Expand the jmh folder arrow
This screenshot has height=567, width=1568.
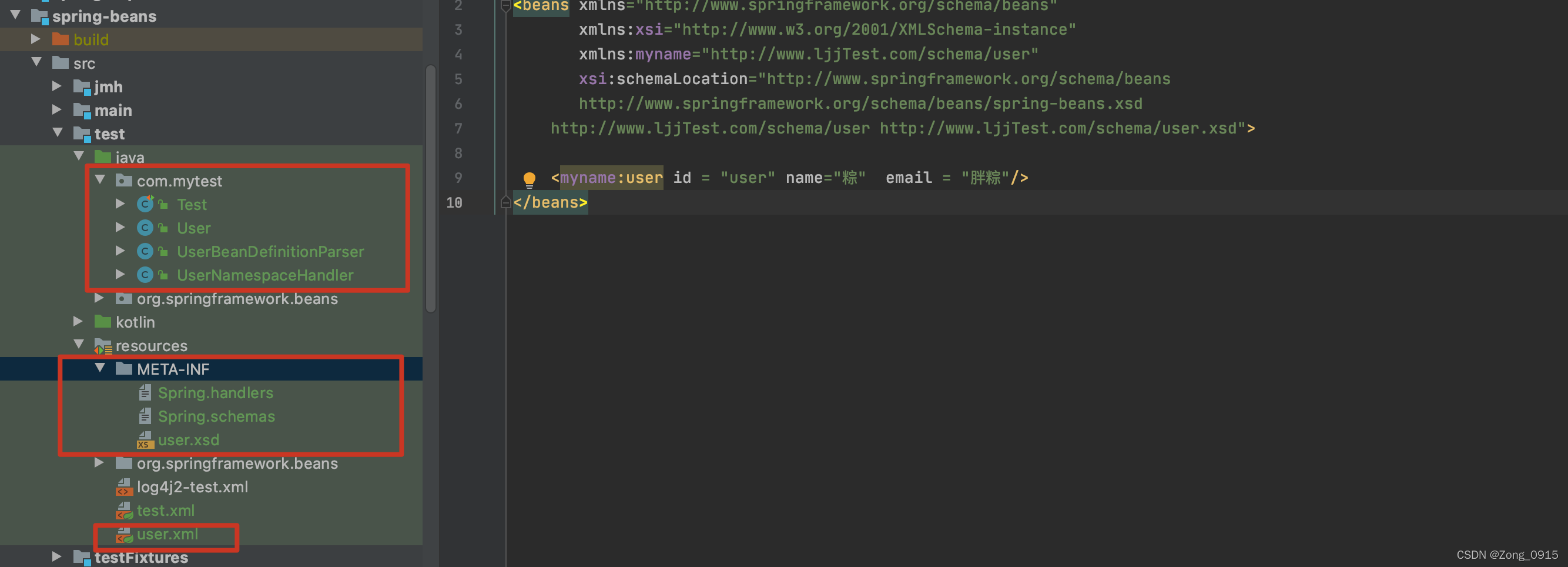pos(57,86)
